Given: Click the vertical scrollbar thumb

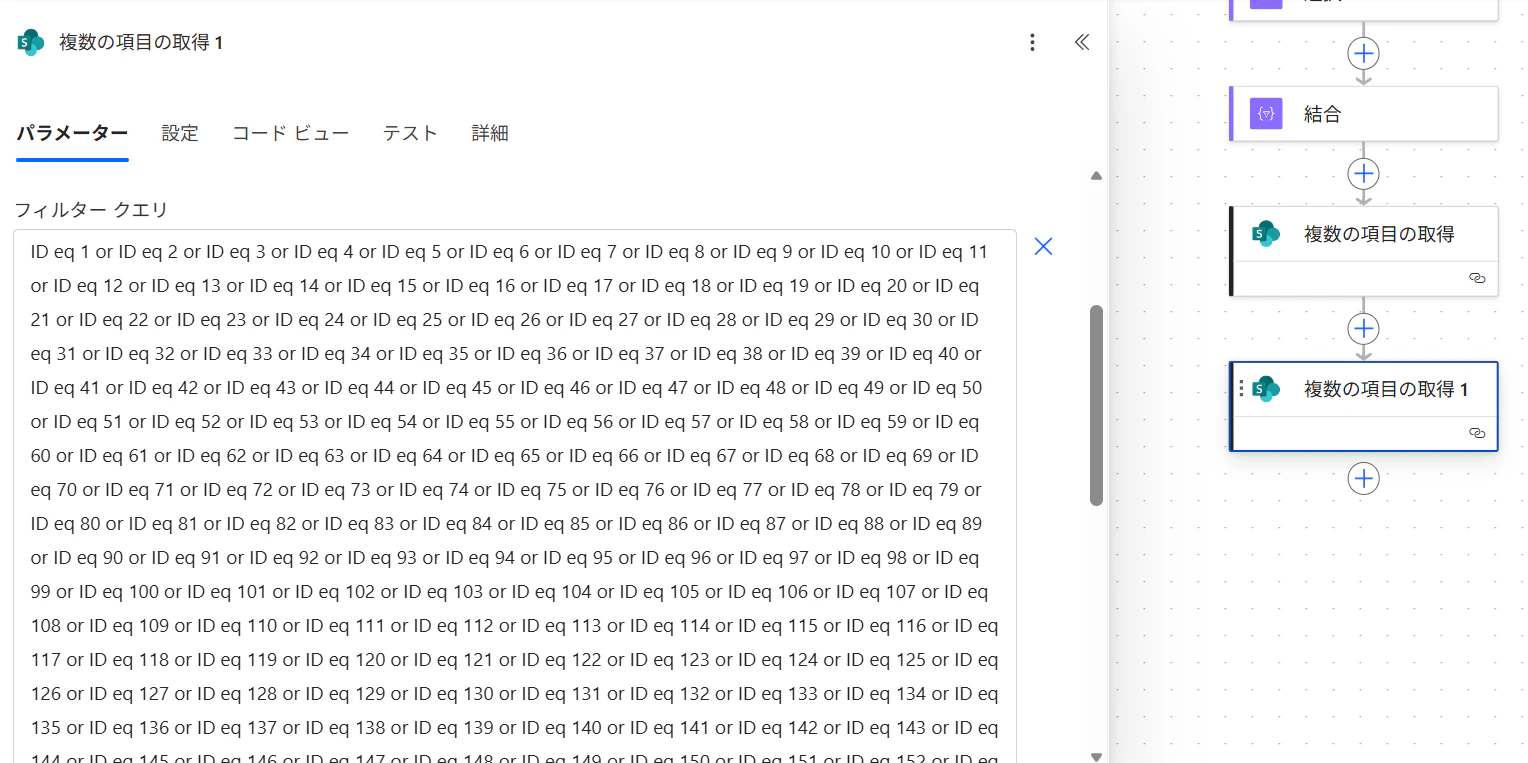Looking at the screenshot, I should [x=1096, y=405].
